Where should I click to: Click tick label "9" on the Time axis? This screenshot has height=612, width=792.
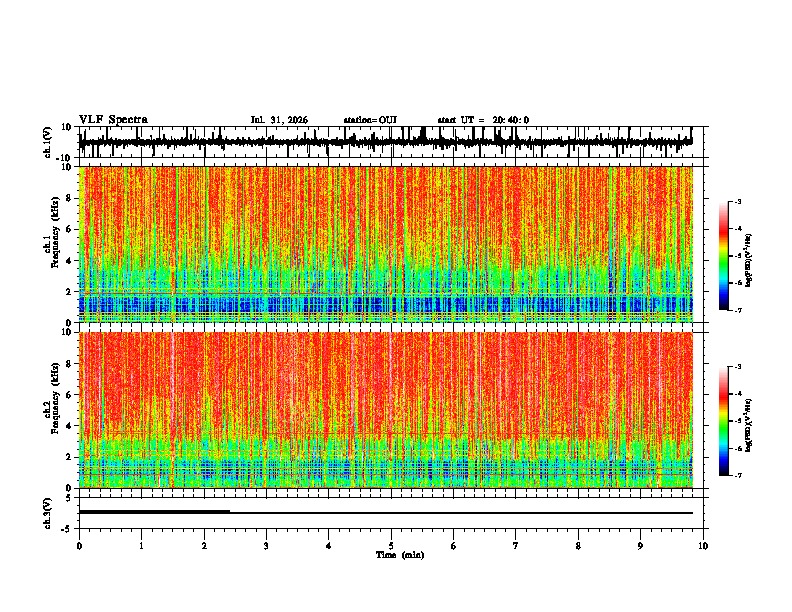pos(640,546)
